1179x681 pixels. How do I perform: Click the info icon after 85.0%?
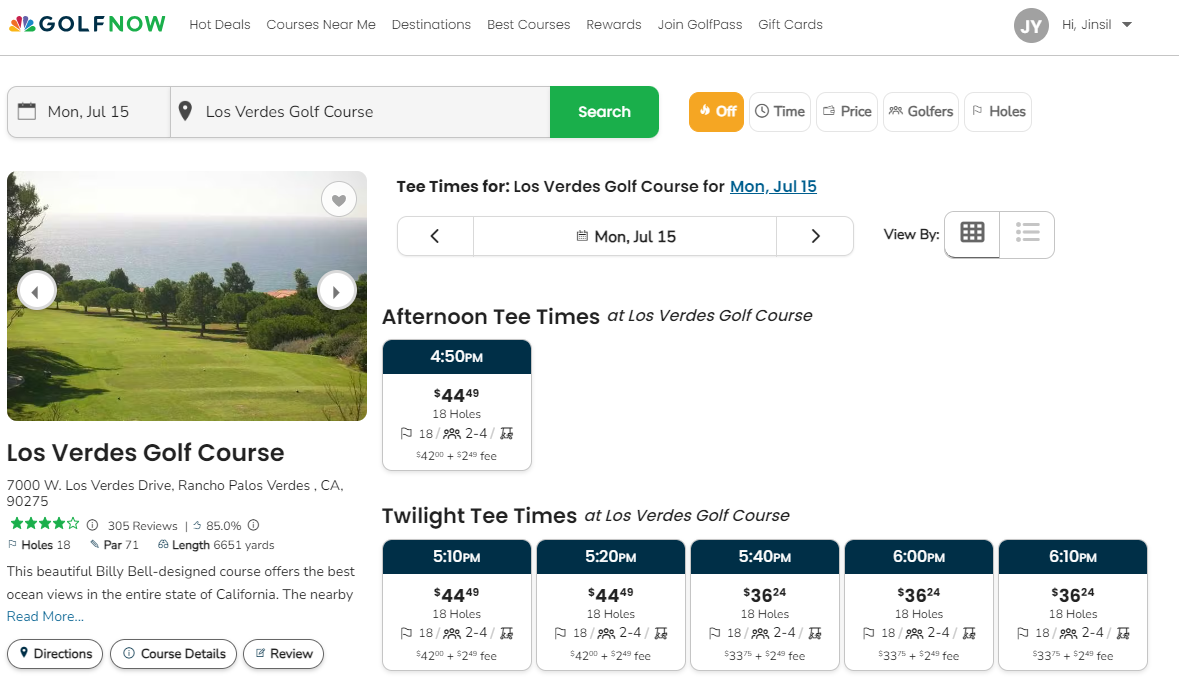253,525
